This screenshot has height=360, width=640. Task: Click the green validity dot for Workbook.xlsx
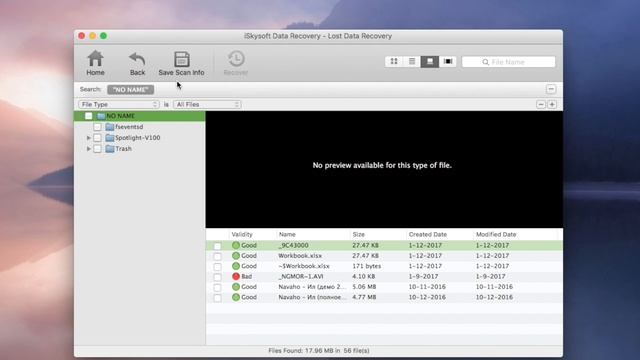coord(236,256)
